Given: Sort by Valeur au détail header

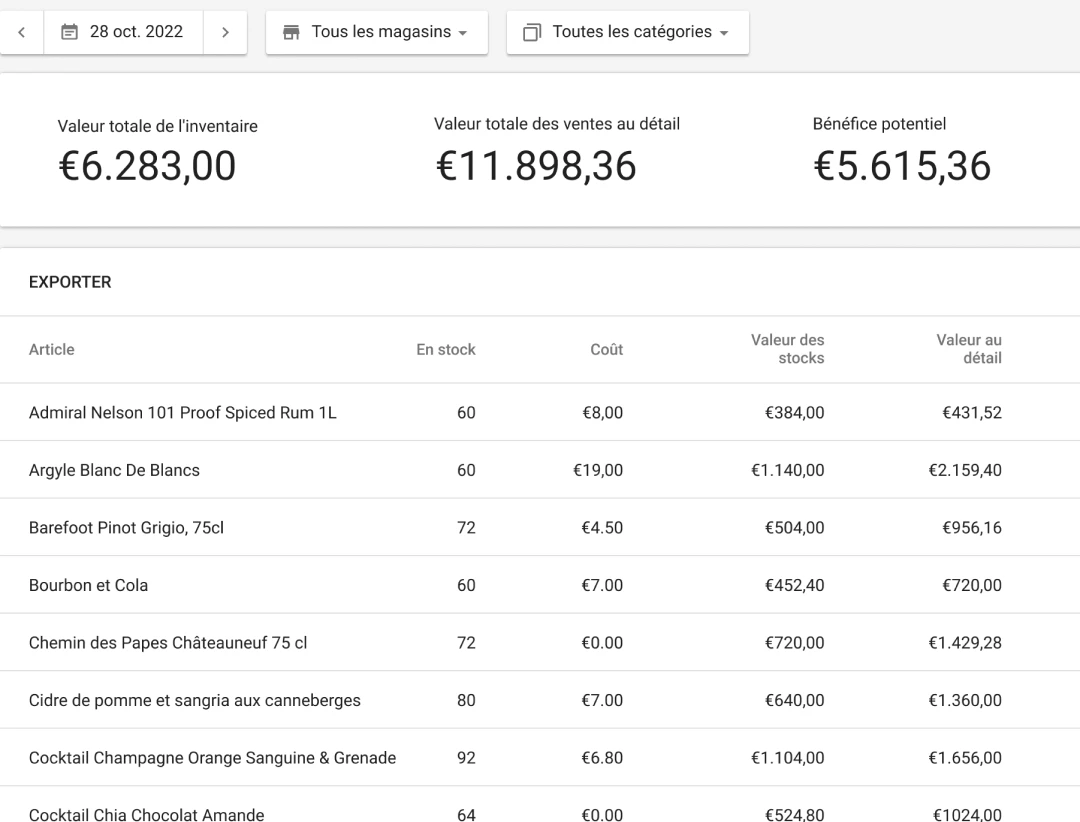Looking at the screenshot, I should (x=969, y=349).
